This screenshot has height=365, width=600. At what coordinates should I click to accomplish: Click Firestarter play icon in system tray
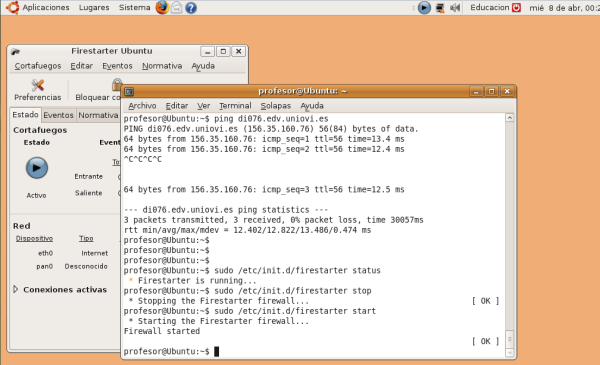(424, 7)
